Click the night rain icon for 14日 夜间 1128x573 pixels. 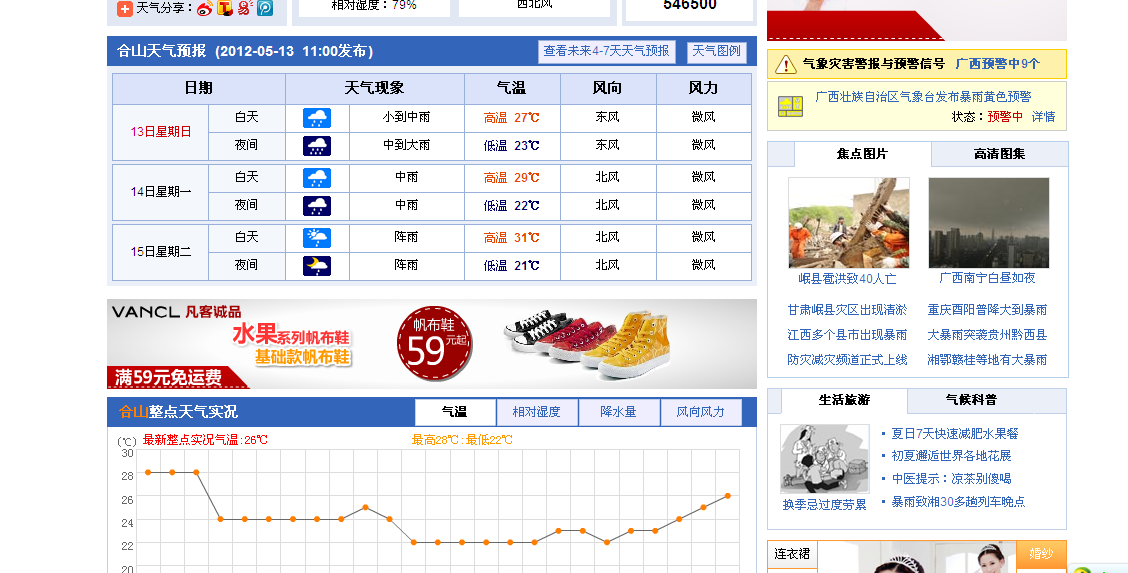(x=317, y=206)
